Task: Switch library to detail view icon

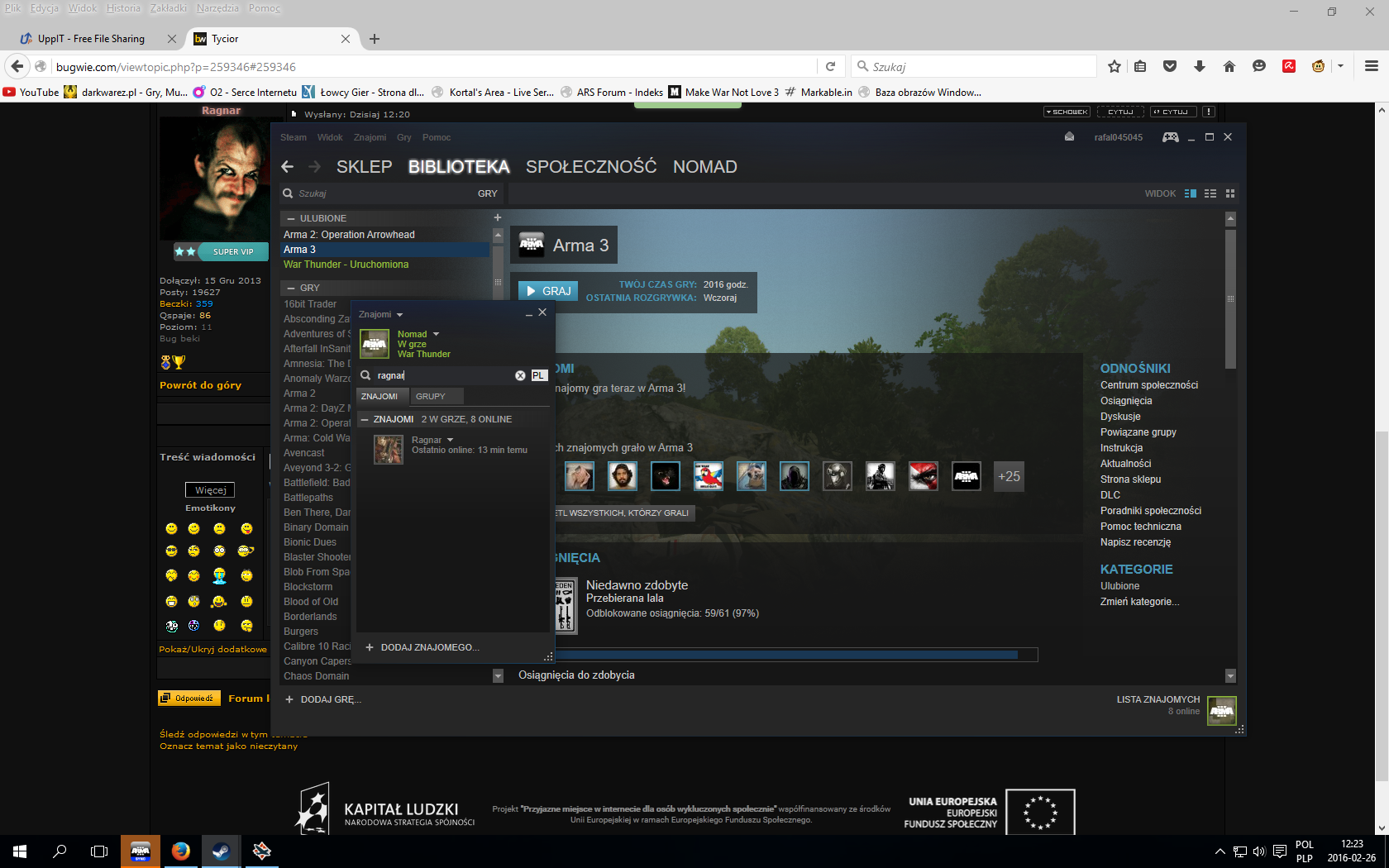Action: 1190,193
